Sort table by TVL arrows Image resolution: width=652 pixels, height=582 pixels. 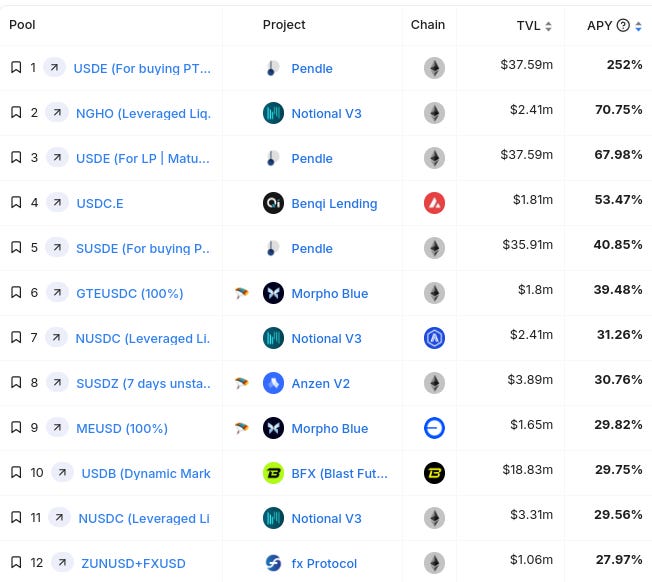548,26
